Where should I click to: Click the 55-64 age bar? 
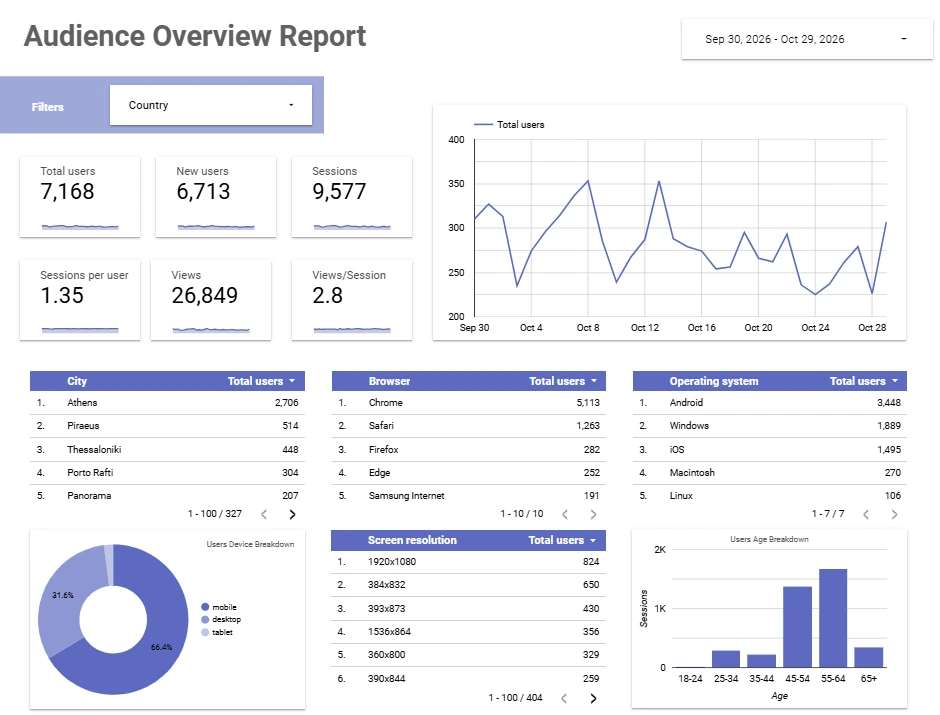[833, 618]
